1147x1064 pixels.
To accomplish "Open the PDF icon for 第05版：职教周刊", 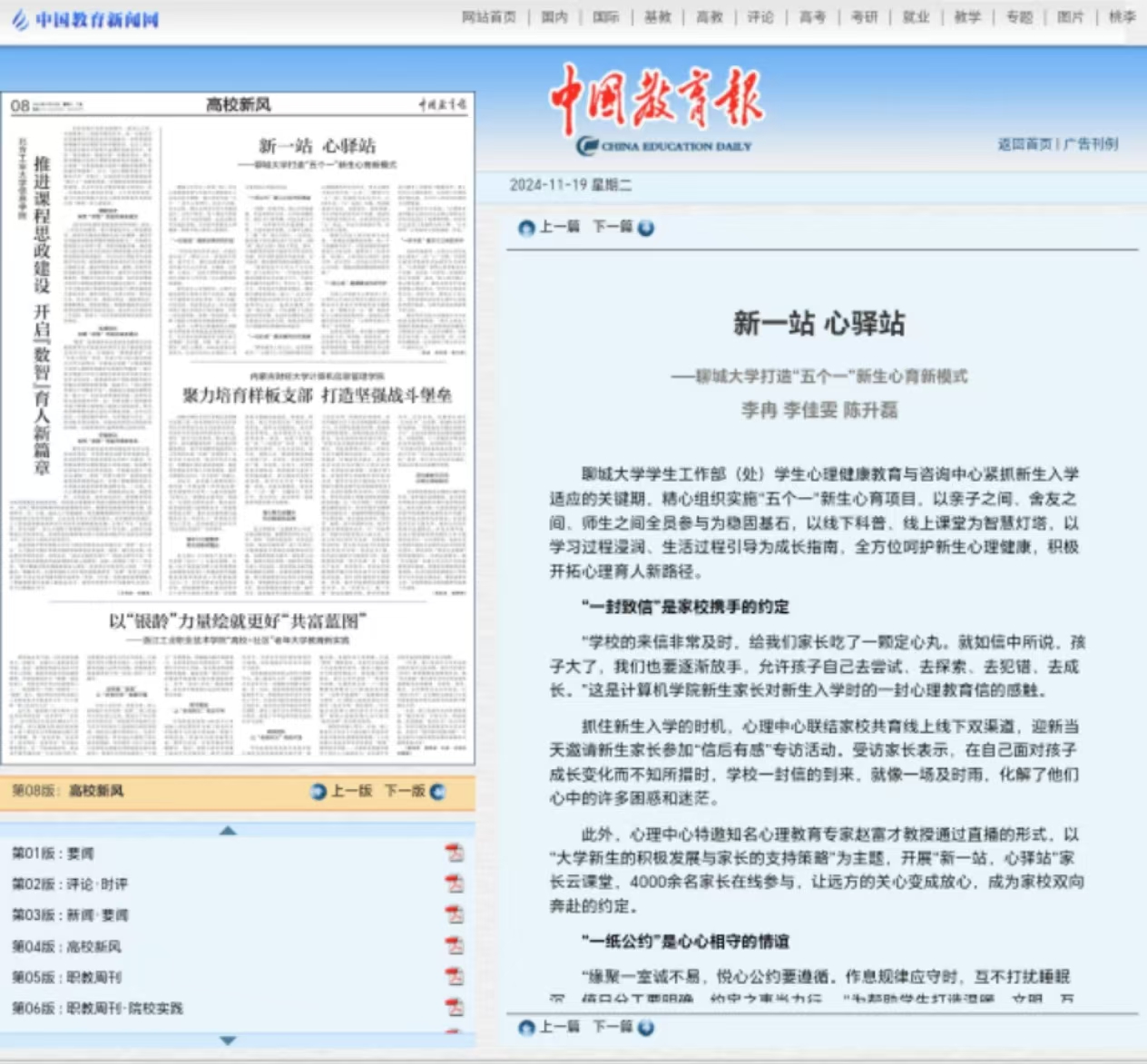I will (x=454, y=977).
